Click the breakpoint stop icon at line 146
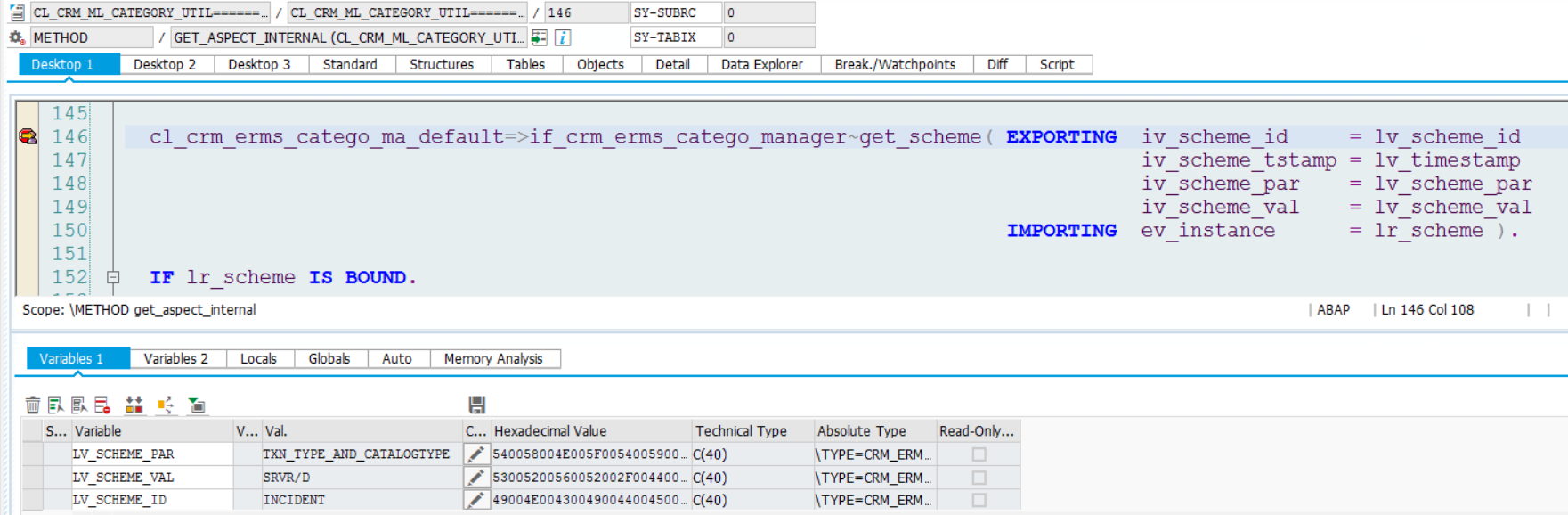1568x515 pixels. (x=28, y=136)
